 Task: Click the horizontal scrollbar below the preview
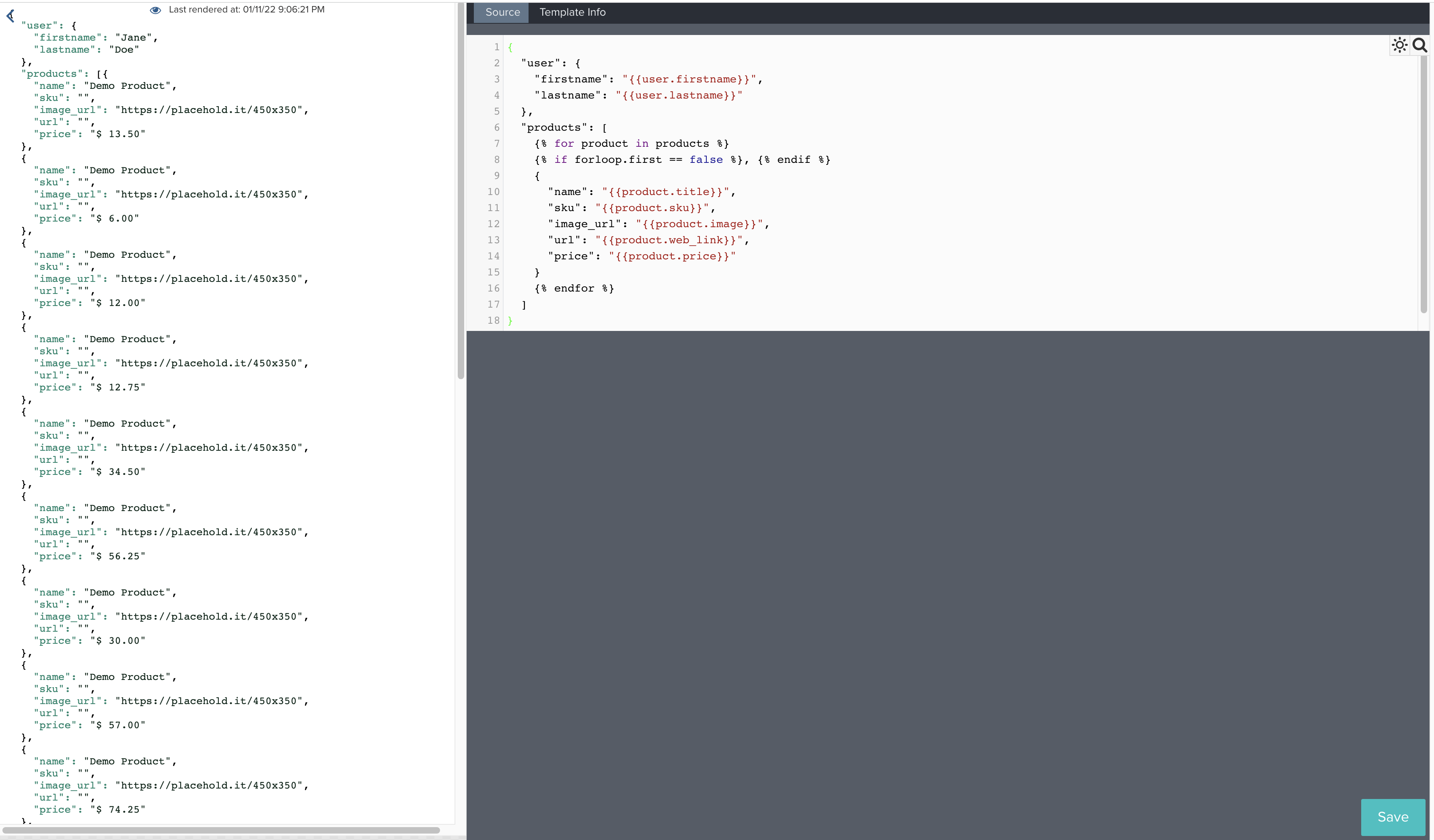(x=222, y=831)
